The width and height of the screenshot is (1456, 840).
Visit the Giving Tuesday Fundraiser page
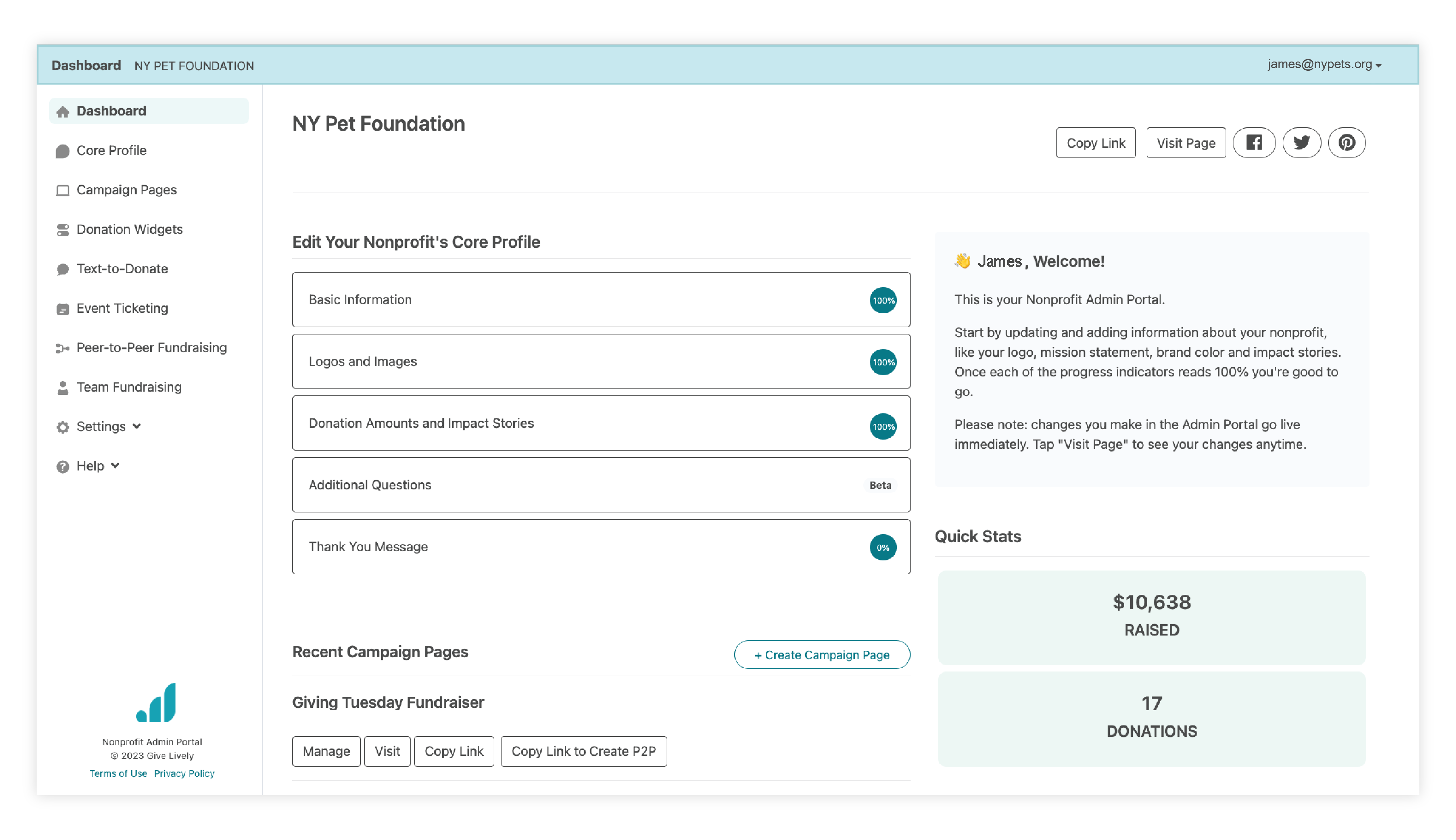click(x=387, y=751)
